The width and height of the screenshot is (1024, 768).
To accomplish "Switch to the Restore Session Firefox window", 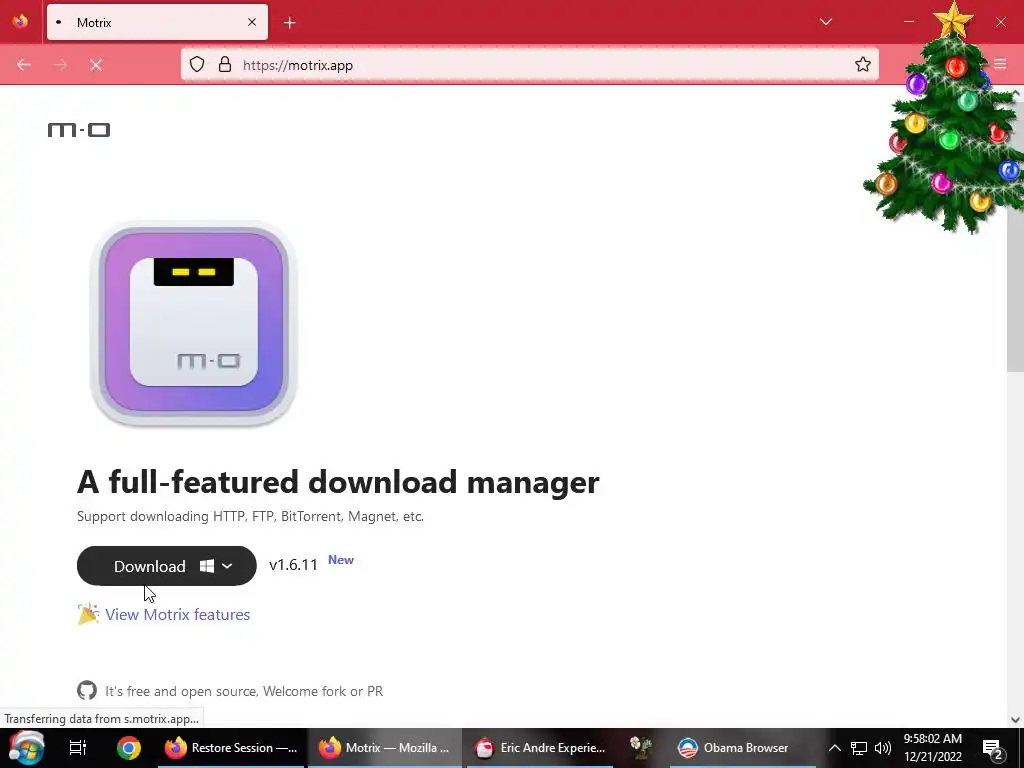I will click(231, 748).
